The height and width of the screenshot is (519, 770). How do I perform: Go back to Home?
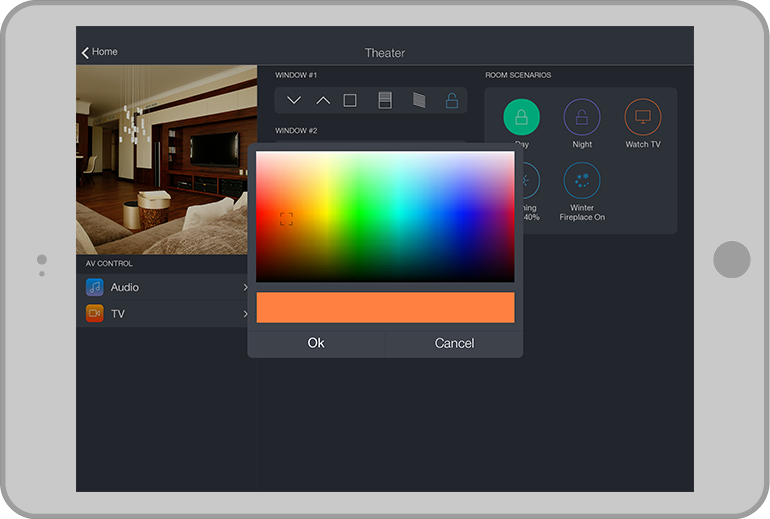(99, 52)
